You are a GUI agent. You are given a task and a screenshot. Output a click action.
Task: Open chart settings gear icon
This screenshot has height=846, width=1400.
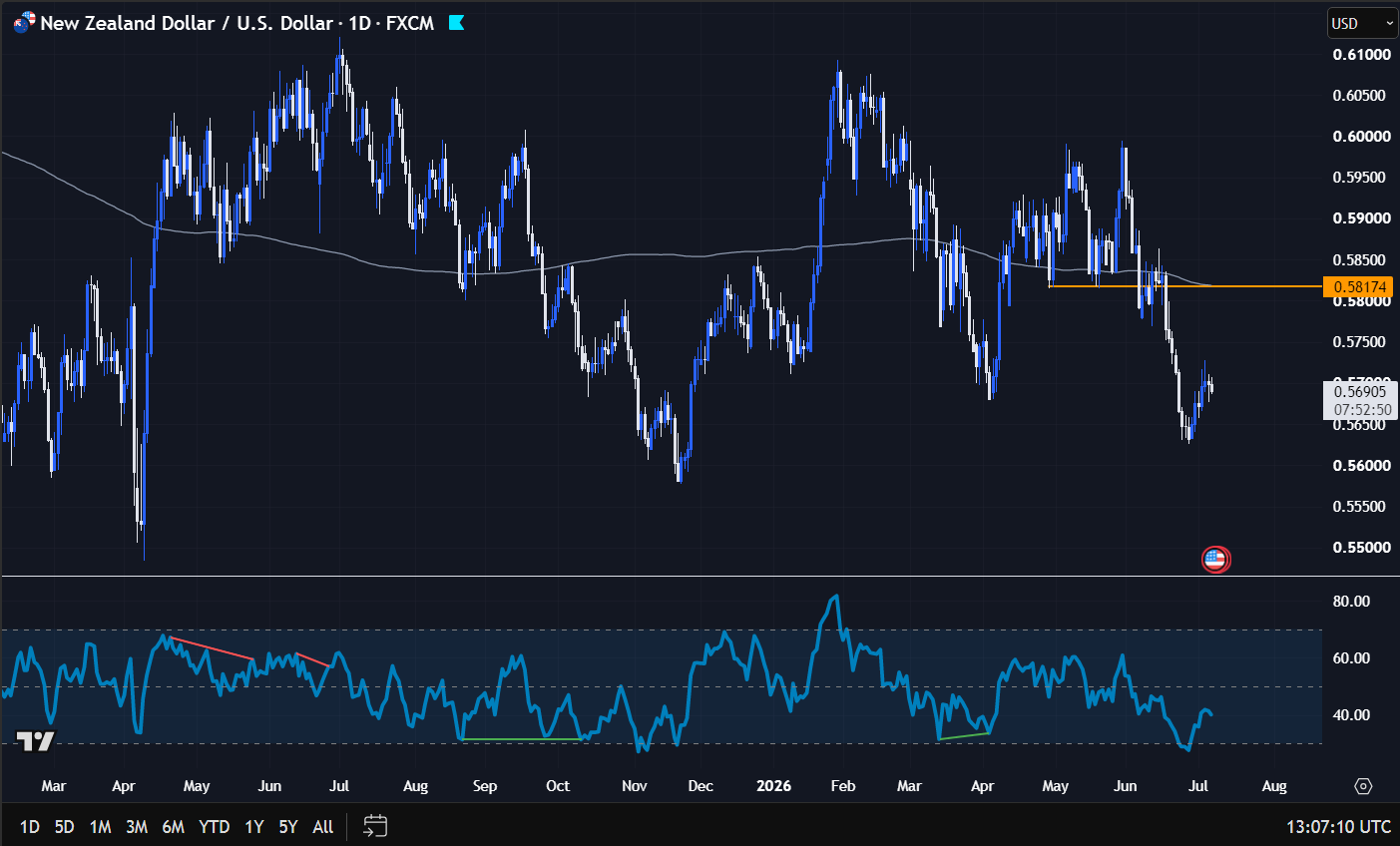pyautogui.click(x=1363, y=786)
